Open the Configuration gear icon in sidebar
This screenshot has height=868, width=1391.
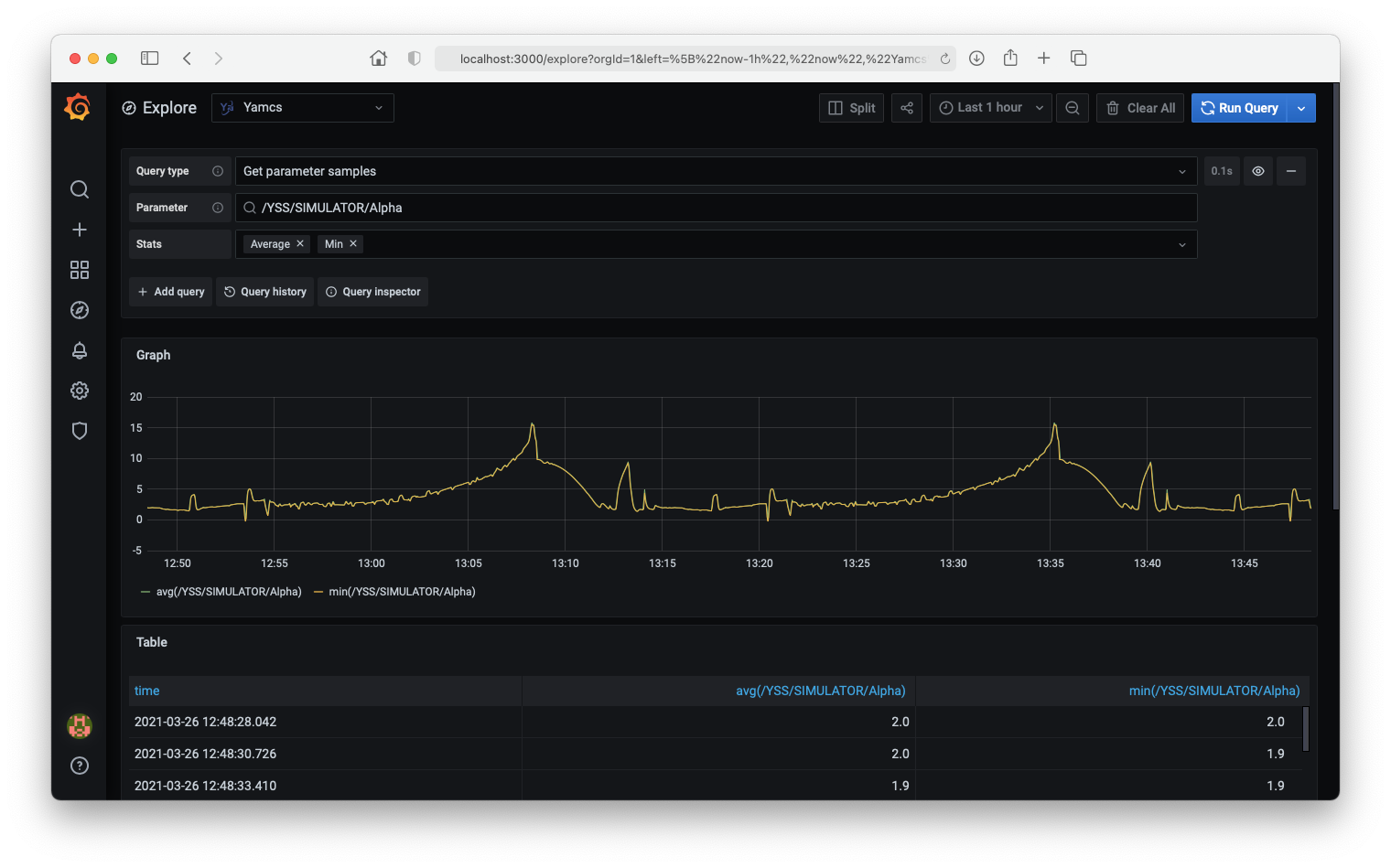[x=80, y=391]
